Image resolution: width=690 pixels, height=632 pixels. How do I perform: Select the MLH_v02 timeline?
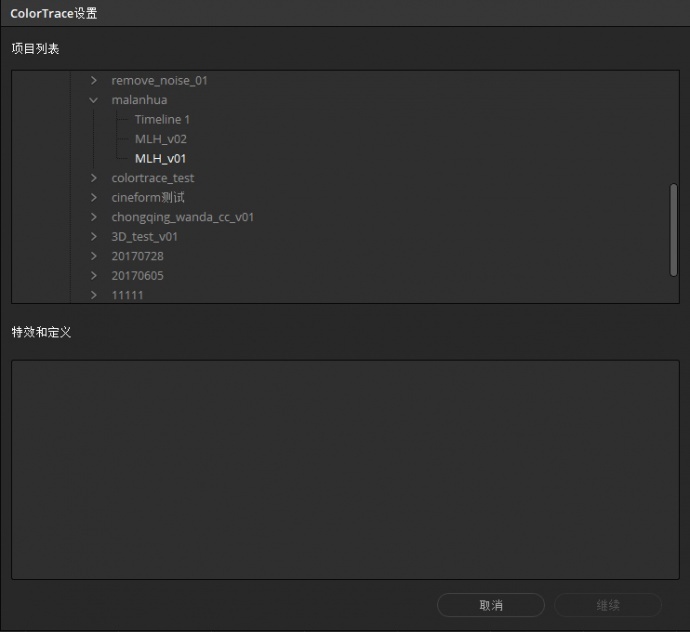161,139
